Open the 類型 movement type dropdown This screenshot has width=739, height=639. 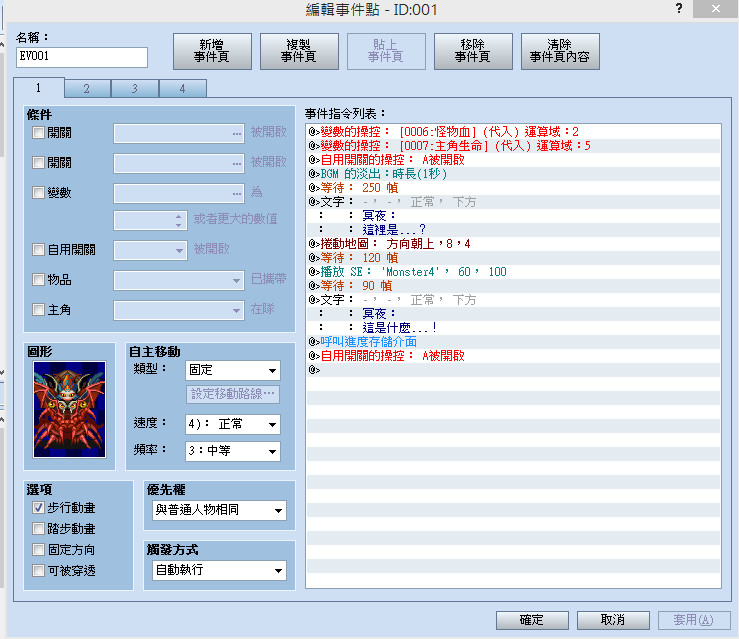233,370
